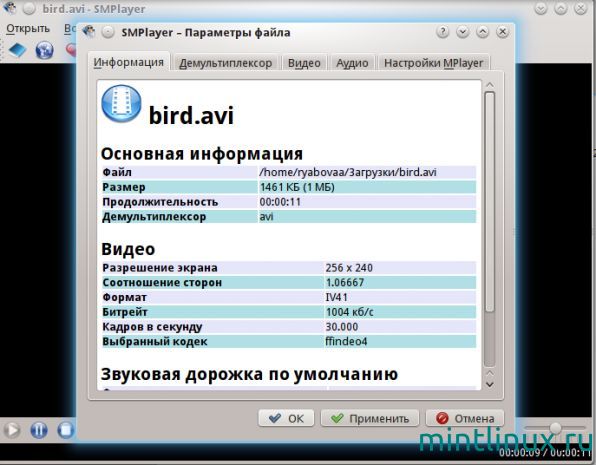Click the film file icon beside bird.avi
Image resolution: width=596 pixels, height=465 pixels.
pyautogui.click(x=122, y=103)
